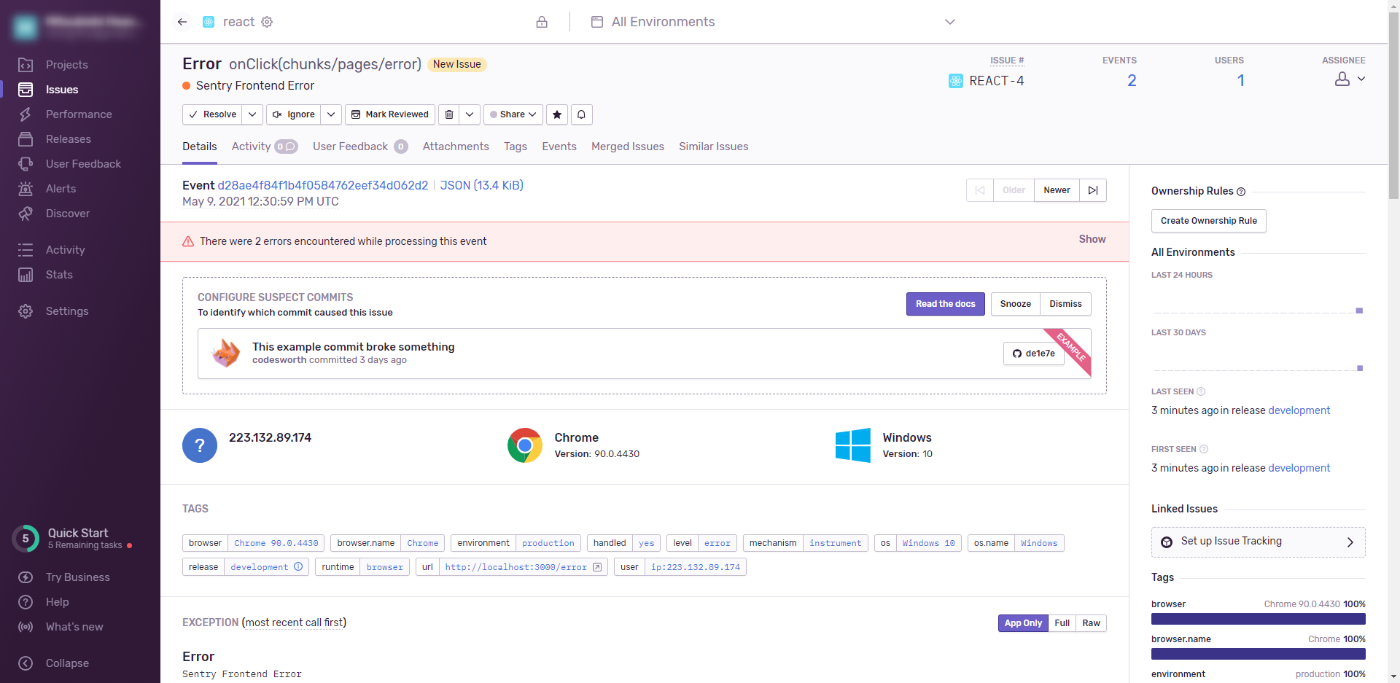Dismiss the suspect commits prompt
The height and width of the screenshot is (683, 1400).
(1066, 304)
